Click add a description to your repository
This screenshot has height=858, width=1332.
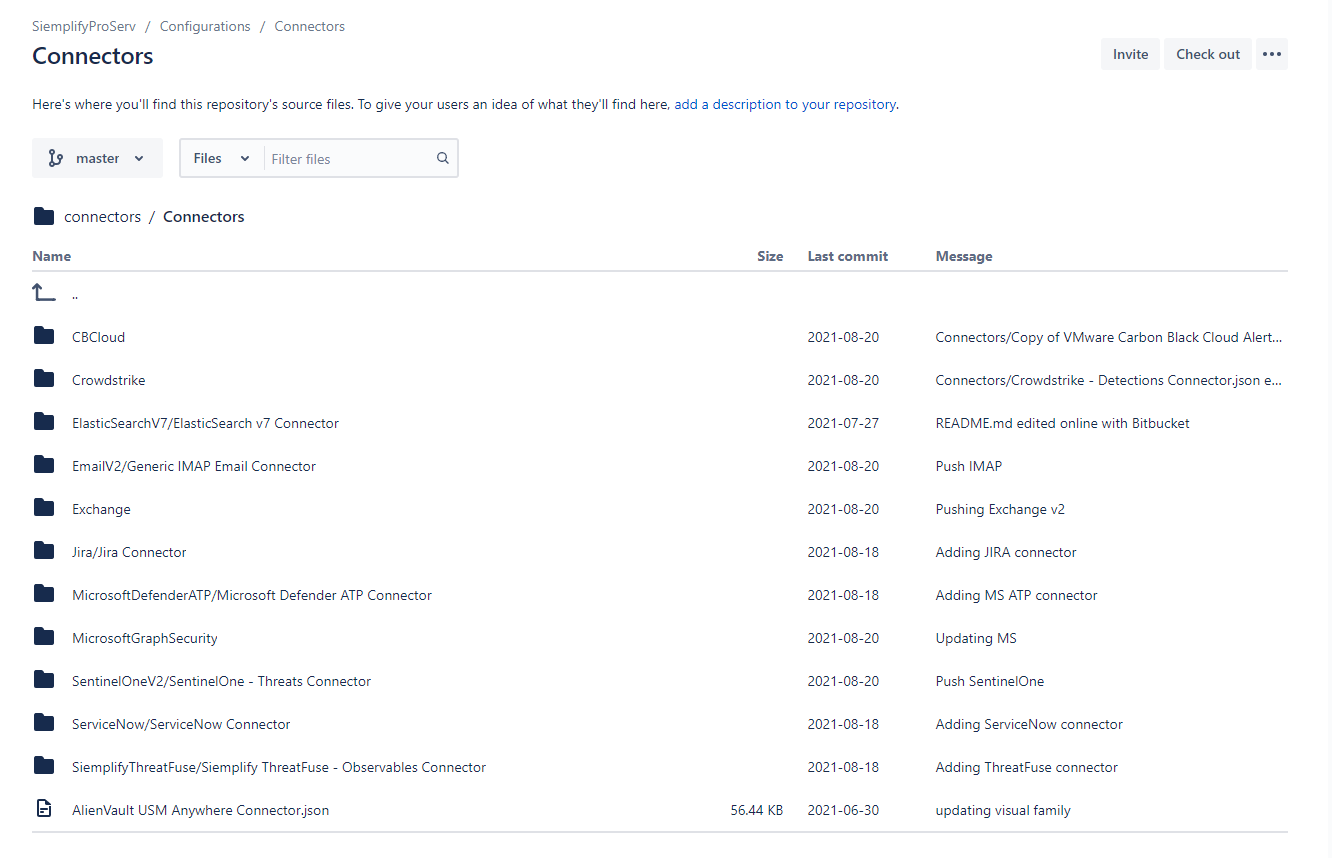pyautogui.click(x=785, y=104)
